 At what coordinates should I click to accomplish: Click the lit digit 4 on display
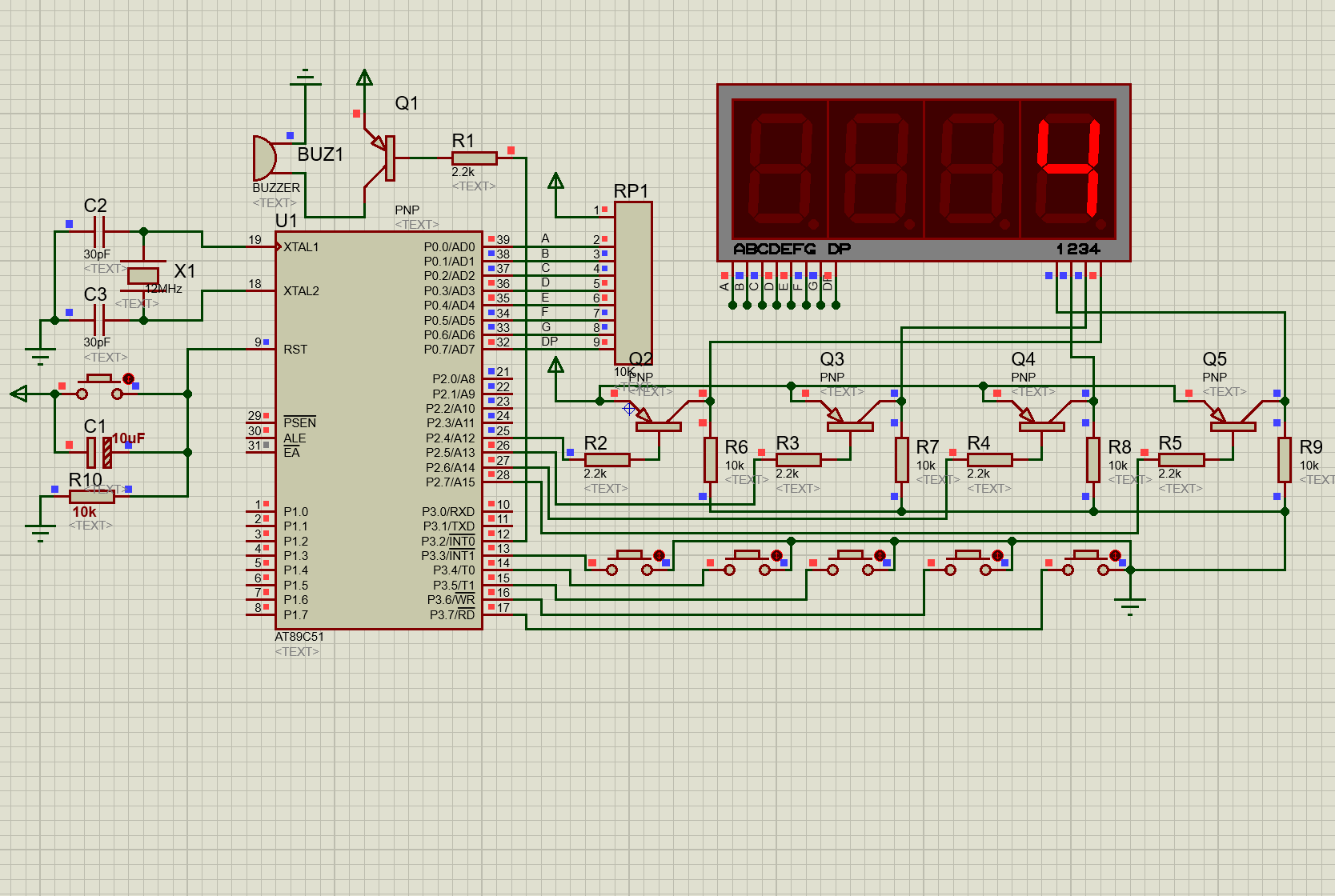click(x=1068, y=168)
